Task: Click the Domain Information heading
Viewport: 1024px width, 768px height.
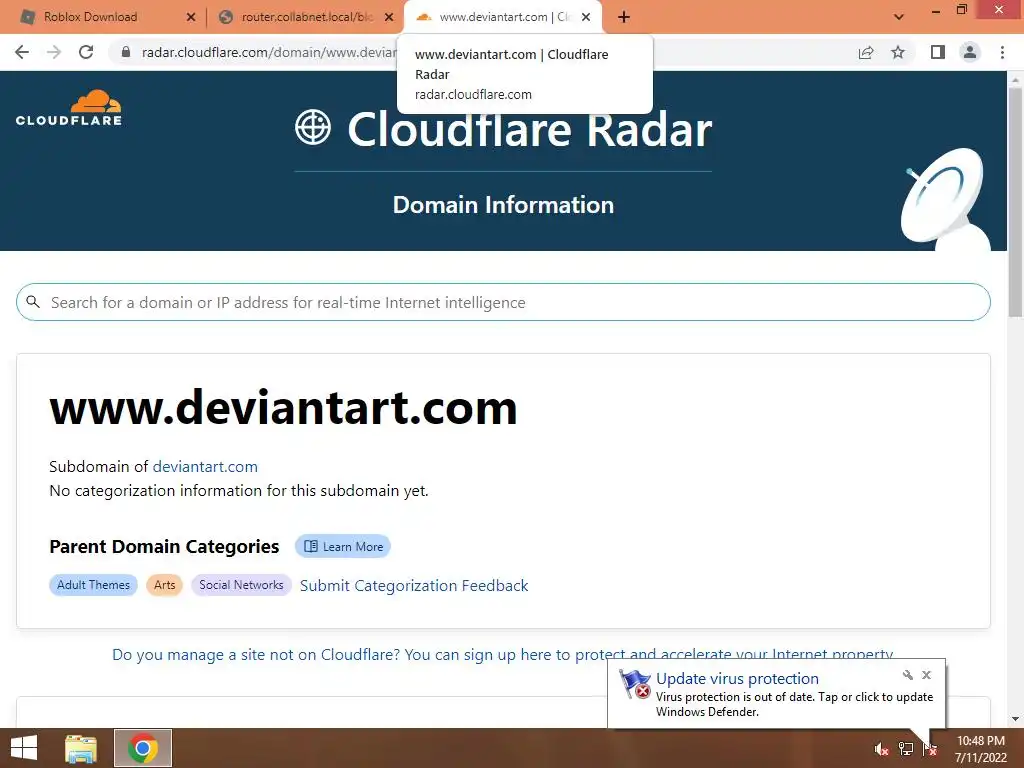Action: (x=503, y=205)
